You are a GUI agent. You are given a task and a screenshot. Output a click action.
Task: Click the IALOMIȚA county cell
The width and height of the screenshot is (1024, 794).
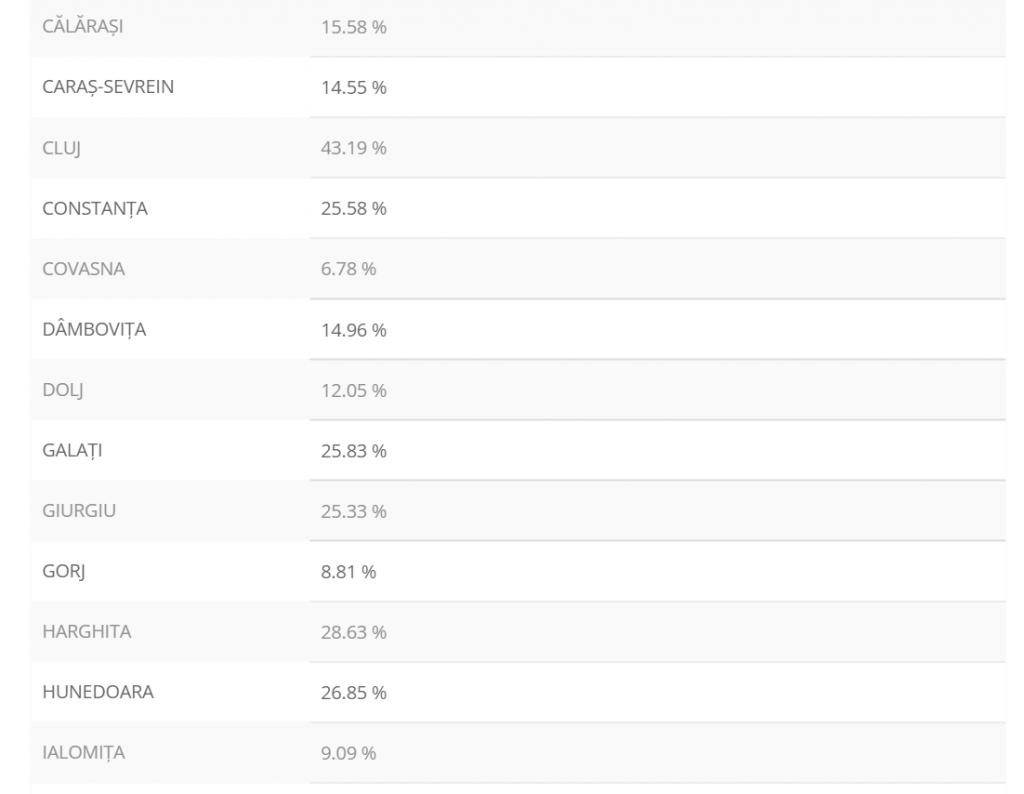coord(83,753)
